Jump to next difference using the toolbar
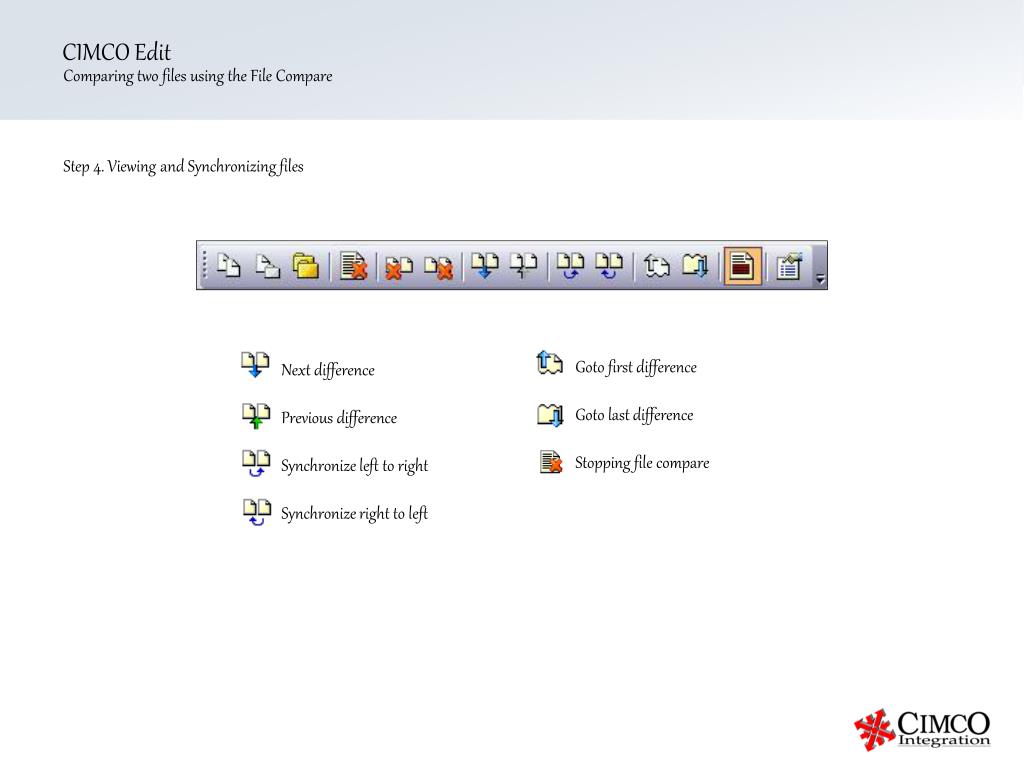Screen dimensions: 1024x768 [x=485, y=265]
